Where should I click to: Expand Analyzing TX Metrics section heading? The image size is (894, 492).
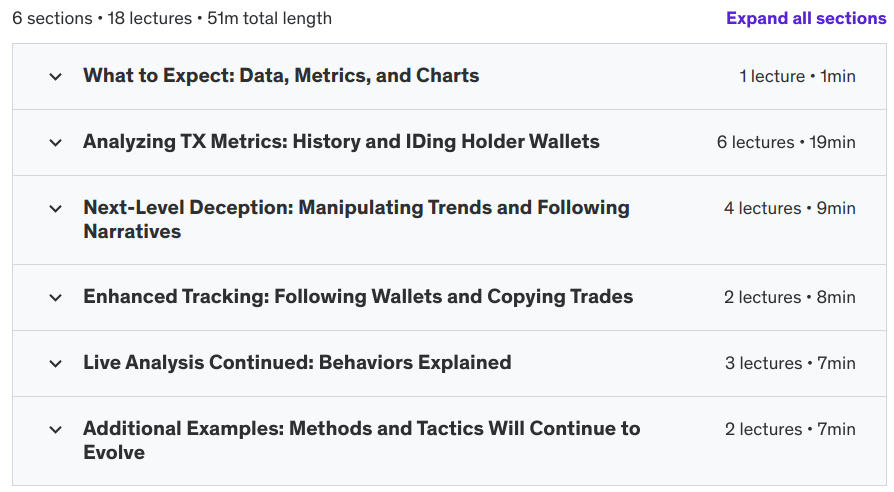point(341,142)
